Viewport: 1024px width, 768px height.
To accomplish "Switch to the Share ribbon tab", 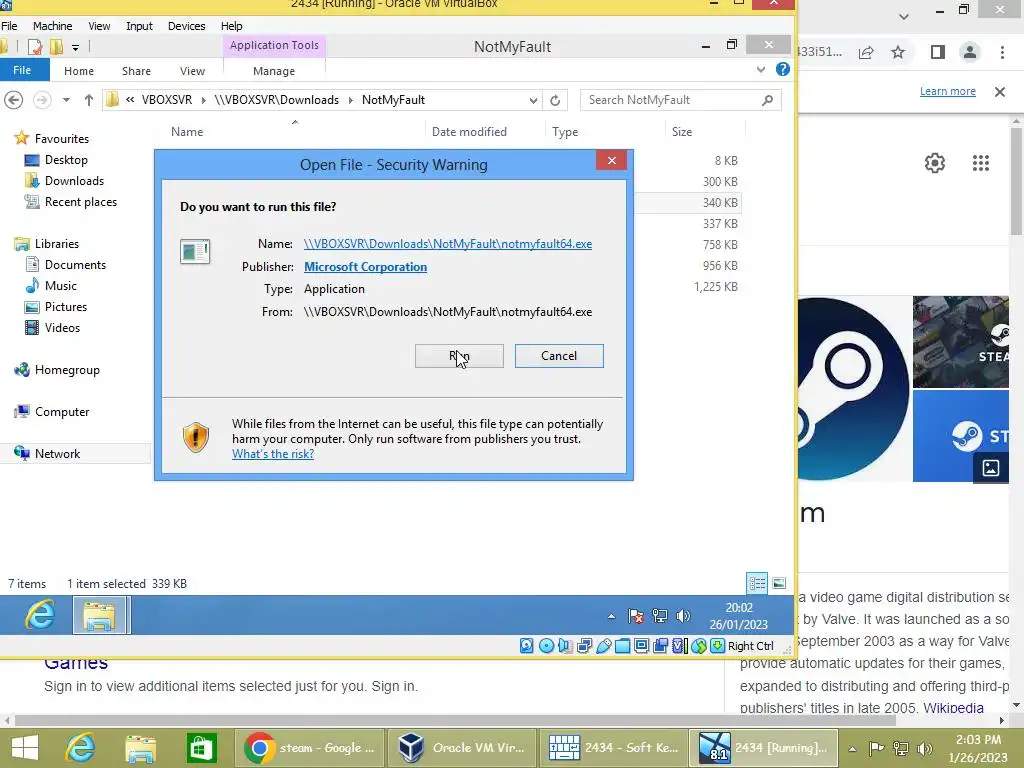I will [136, 71].
